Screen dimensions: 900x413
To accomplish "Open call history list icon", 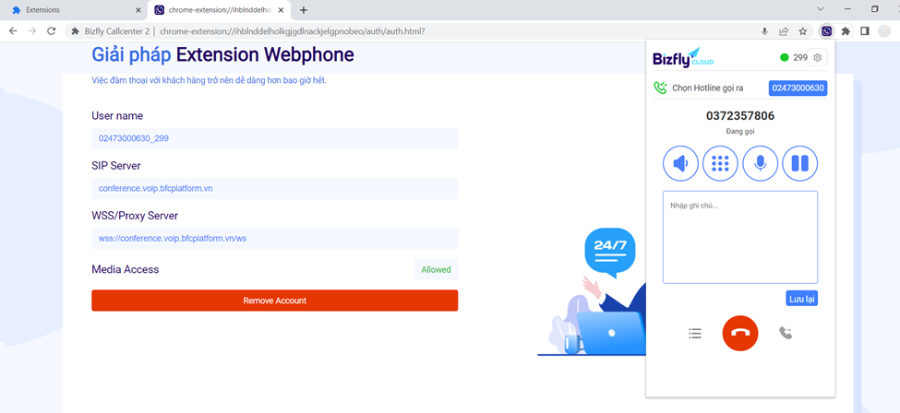I will [695, 333].
